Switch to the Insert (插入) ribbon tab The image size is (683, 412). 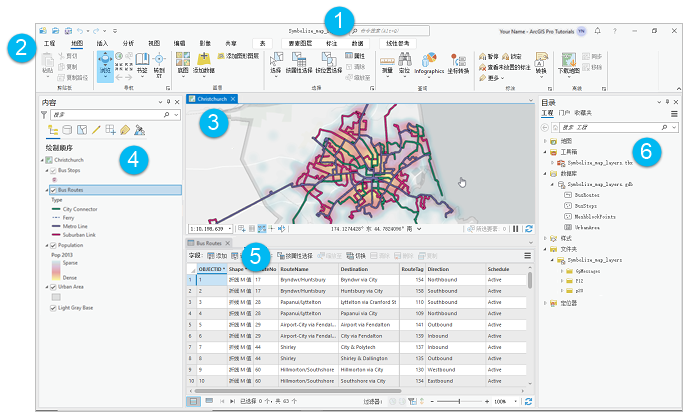pos(102,44)
